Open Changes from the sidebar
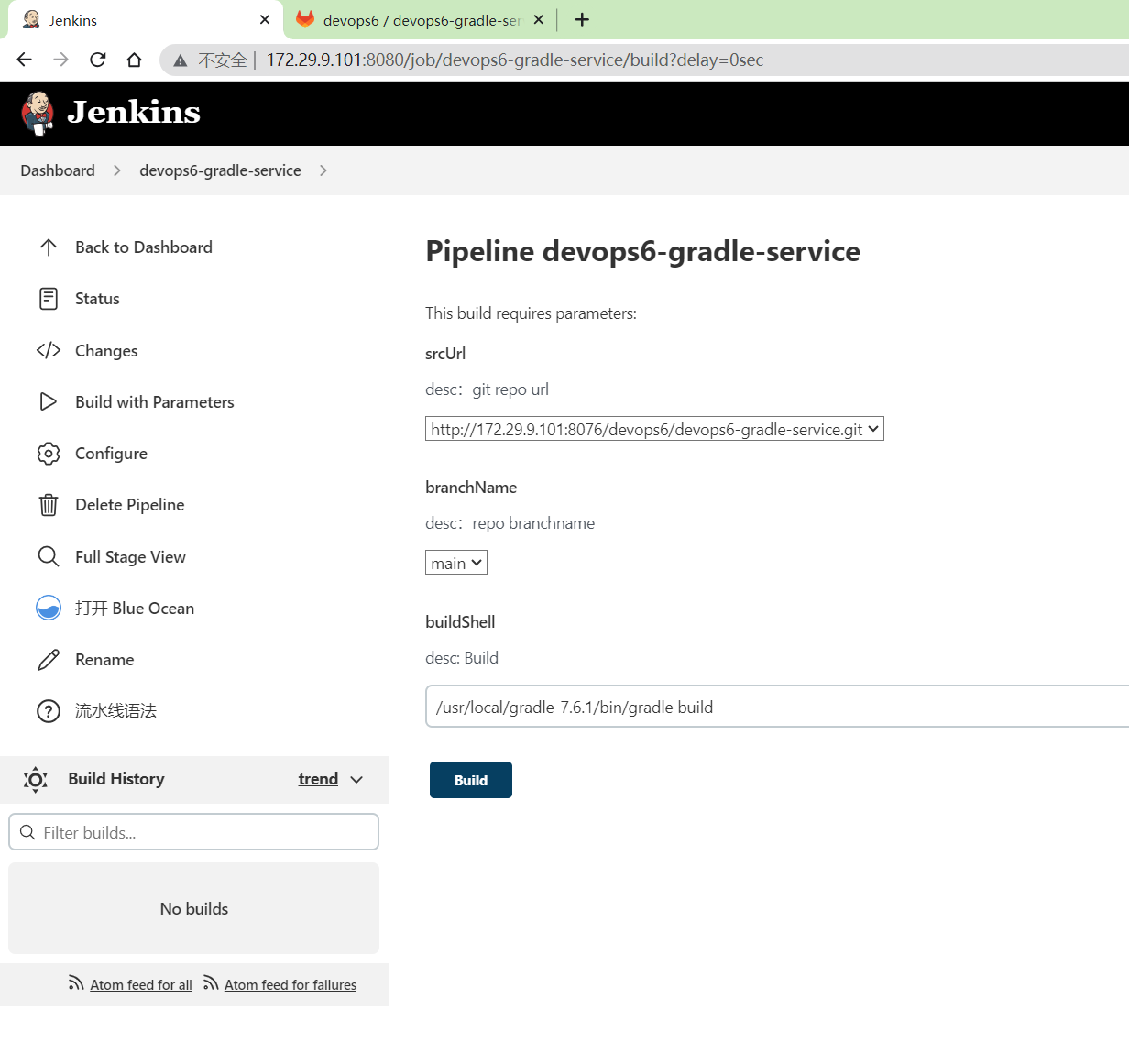 (x=106, y=351)
